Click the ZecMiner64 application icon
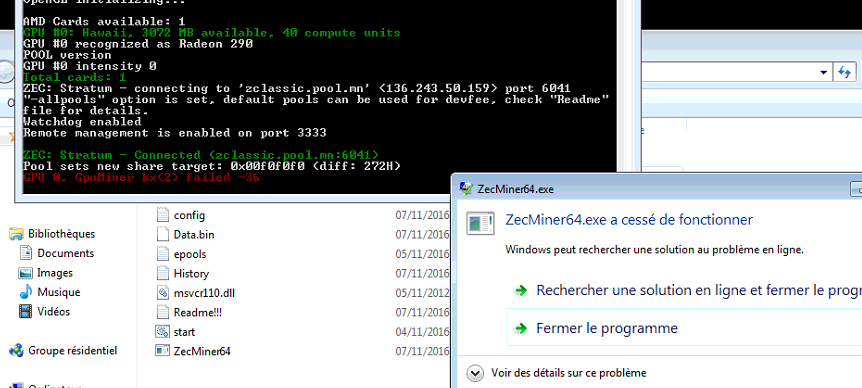The height and width of the screenshot is (388, 862). [x=163, y=351]
